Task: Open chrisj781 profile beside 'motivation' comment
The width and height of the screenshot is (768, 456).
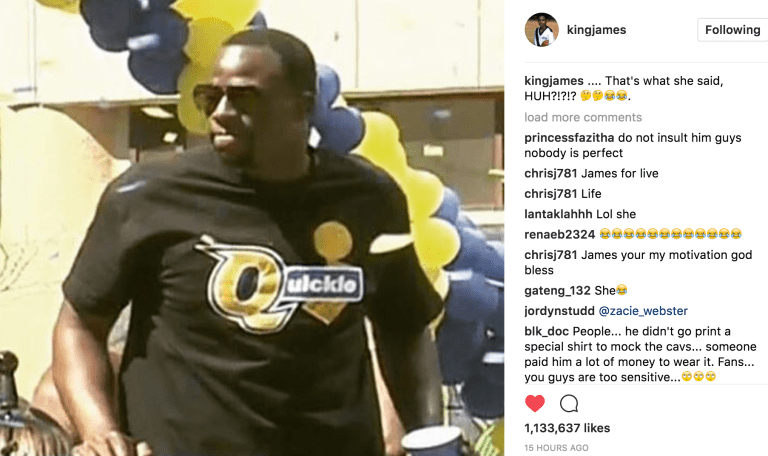Action: pos(551,255)
